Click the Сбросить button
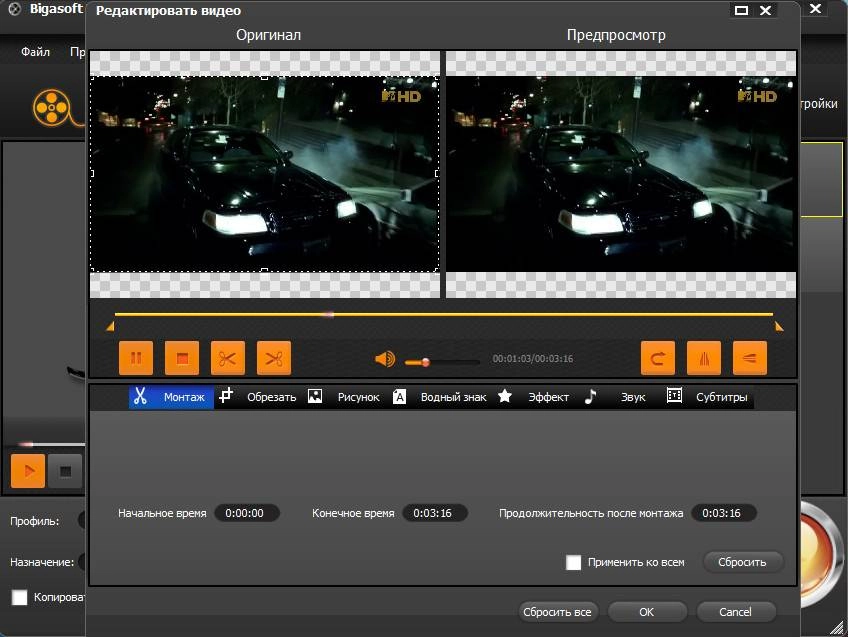This screenshot has height=637, width=848. click(743, 562)
